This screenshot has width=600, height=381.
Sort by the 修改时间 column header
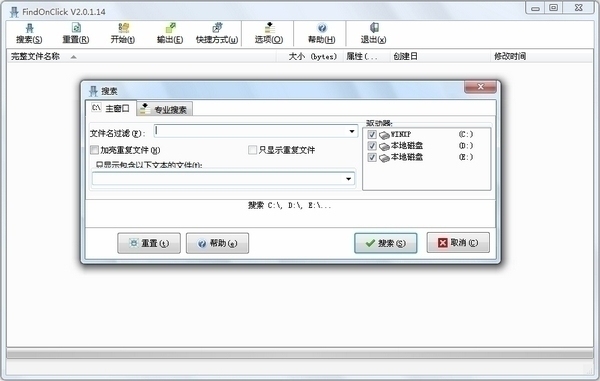point(541,57)
